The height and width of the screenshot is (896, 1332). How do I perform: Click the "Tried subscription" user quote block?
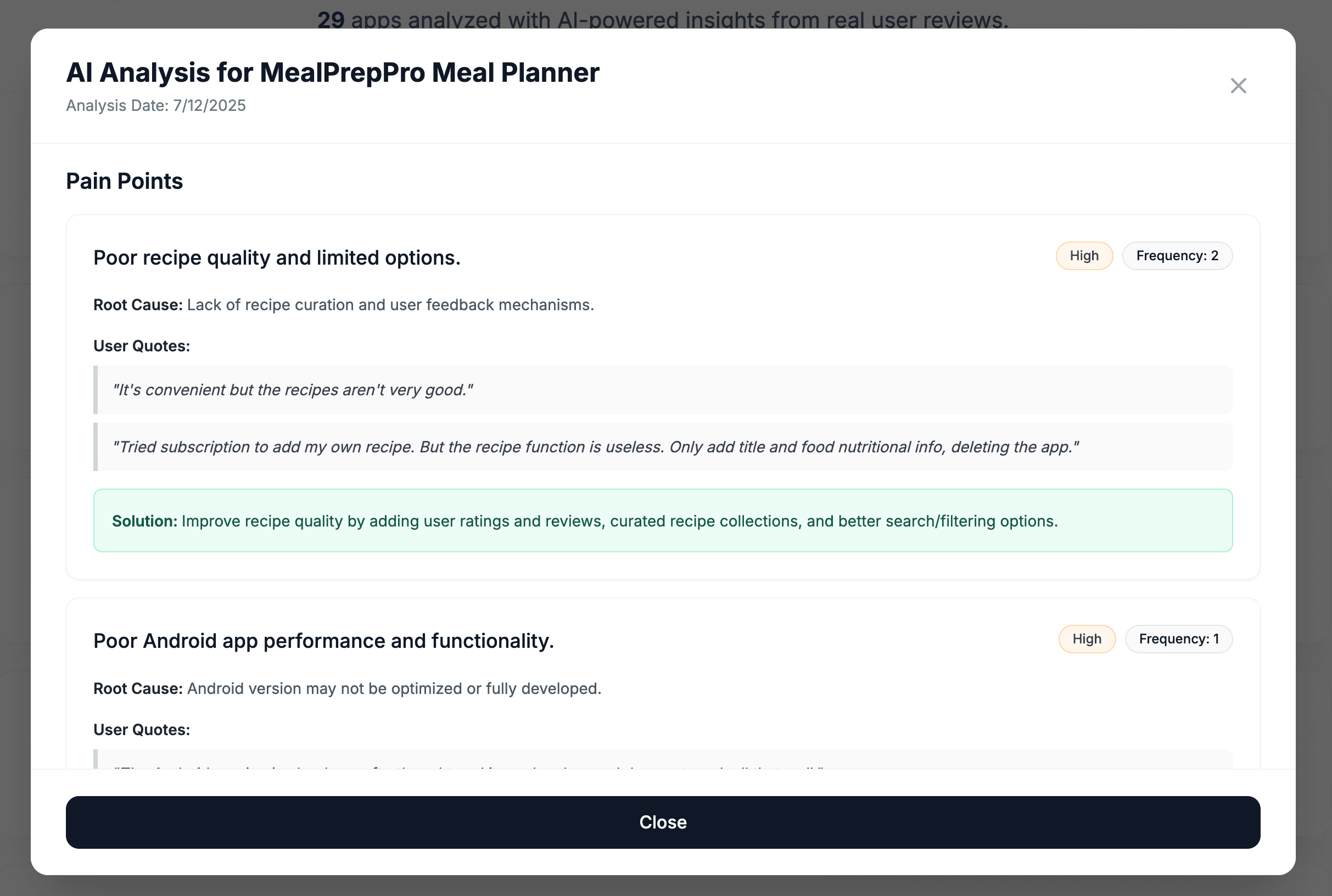click(x=595, y=447)
